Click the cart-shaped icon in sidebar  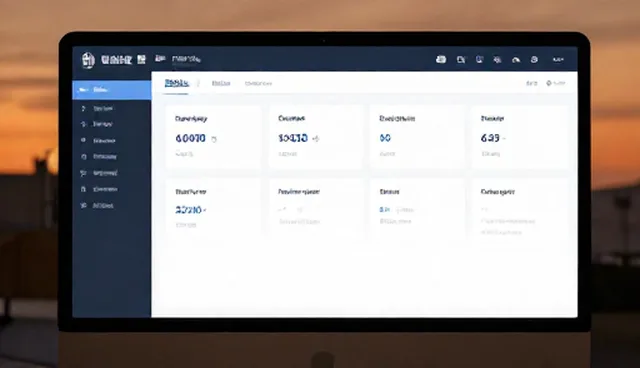click(x=83, y=173)
